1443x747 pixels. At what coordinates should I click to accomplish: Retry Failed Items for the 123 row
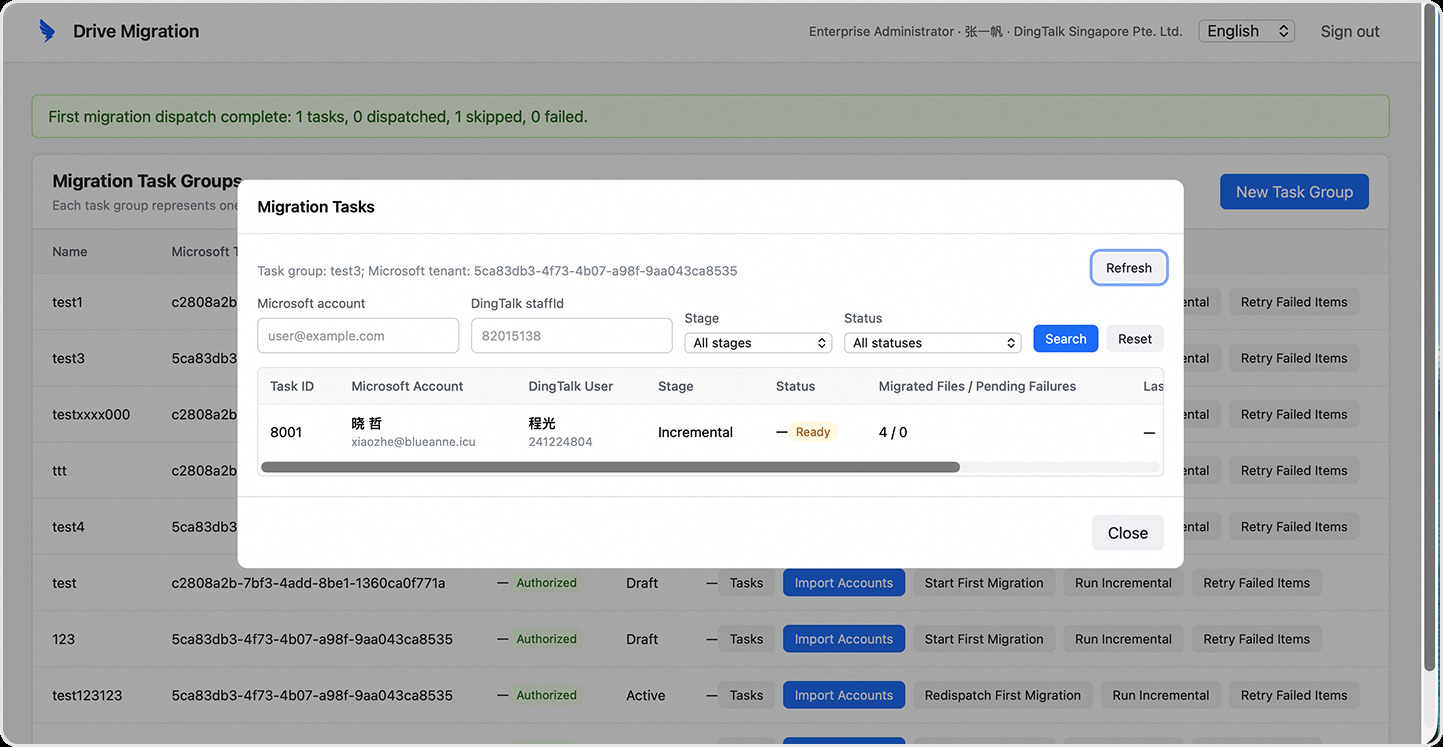tap(1256, 639)
